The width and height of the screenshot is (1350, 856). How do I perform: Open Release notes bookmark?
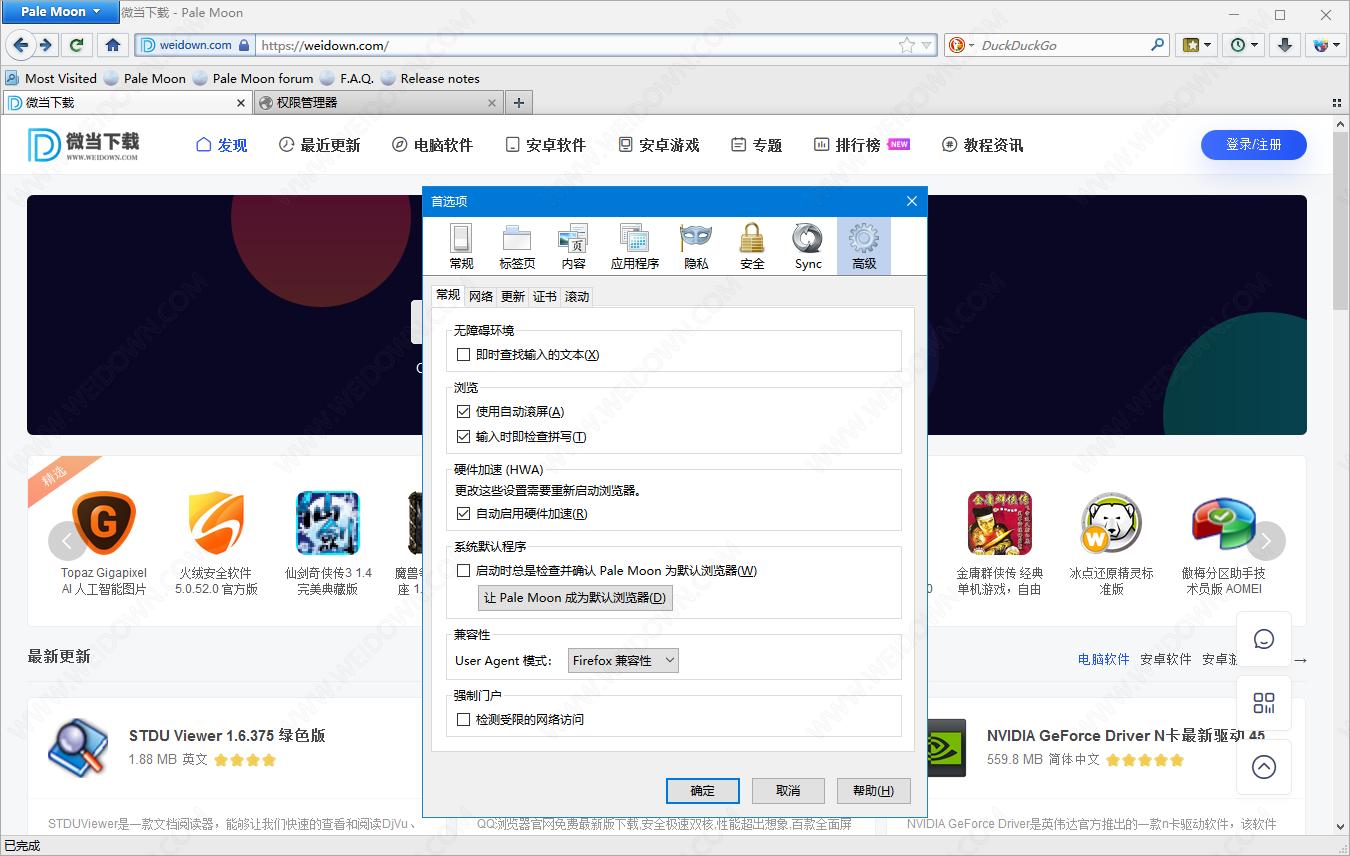[430, 78]
